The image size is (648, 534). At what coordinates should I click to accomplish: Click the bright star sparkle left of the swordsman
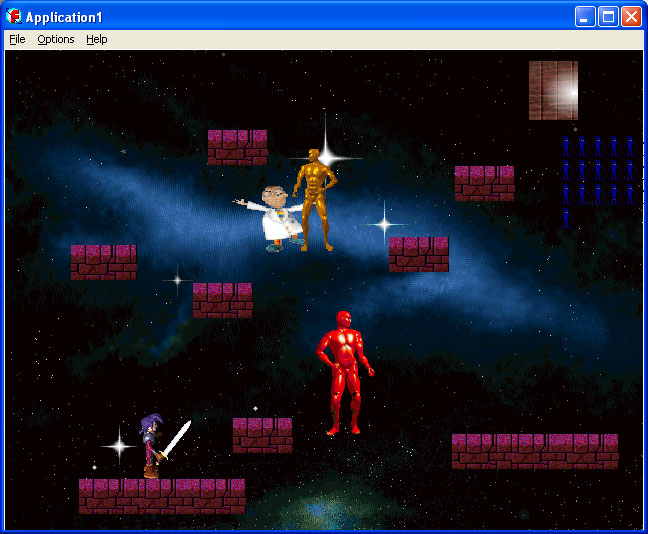pos(118,444)
